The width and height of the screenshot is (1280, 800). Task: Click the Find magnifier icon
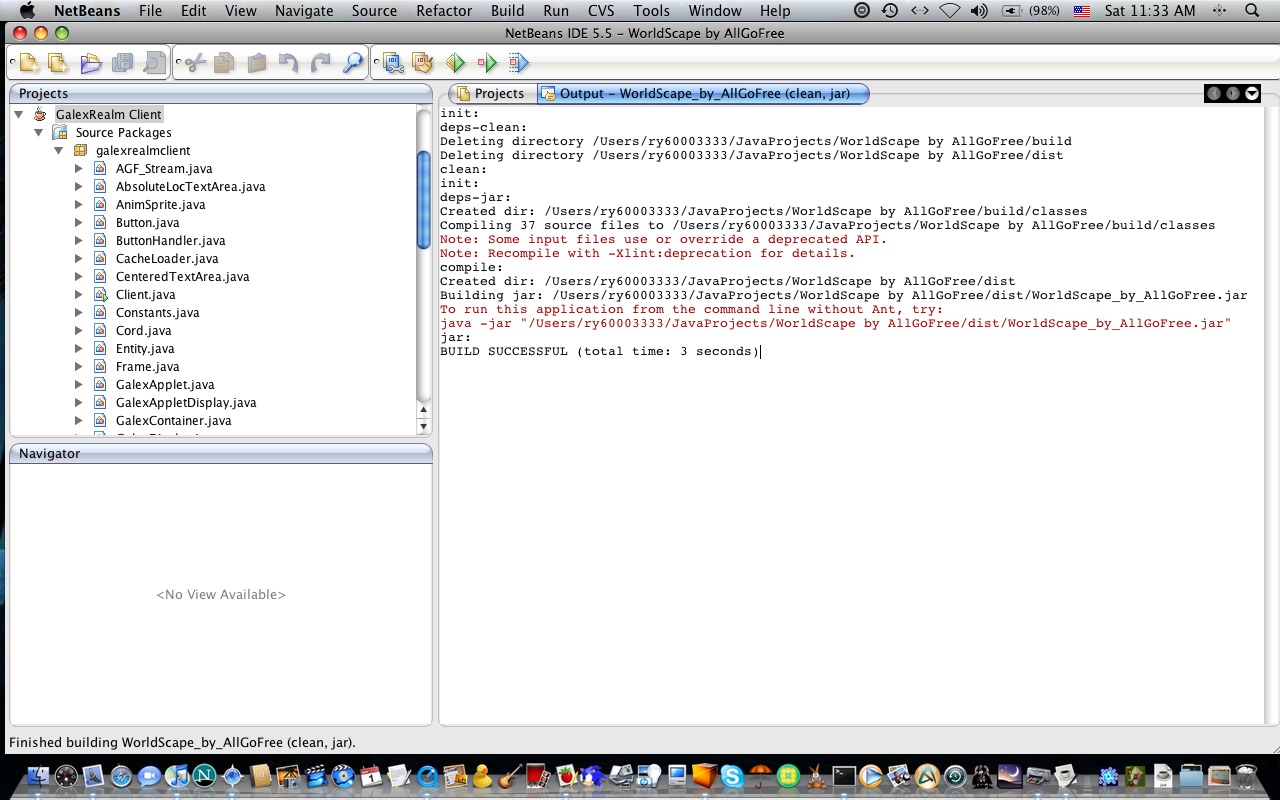352,64
